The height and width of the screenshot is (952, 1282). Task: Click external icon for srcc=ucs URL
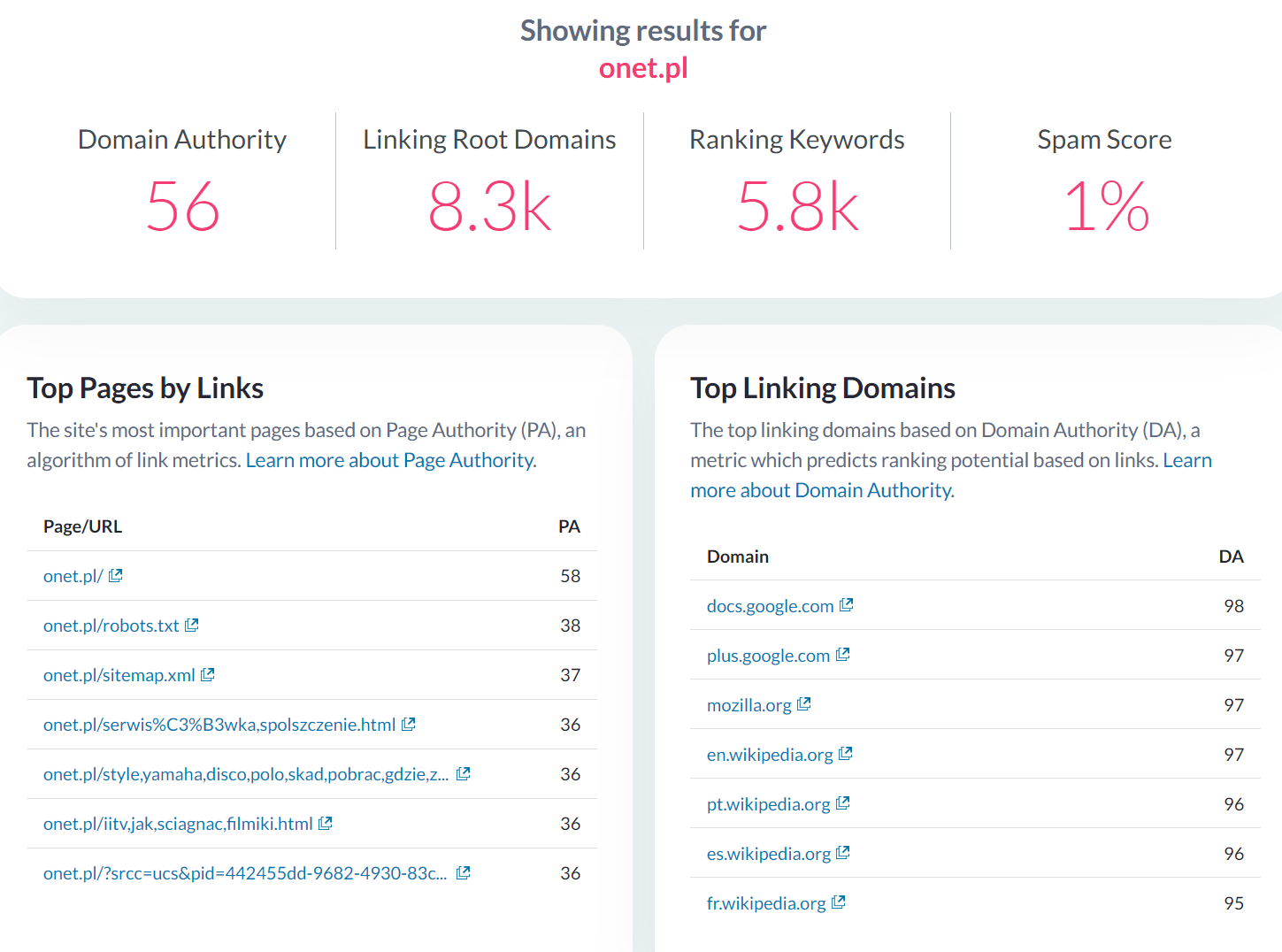pos(463,872)
